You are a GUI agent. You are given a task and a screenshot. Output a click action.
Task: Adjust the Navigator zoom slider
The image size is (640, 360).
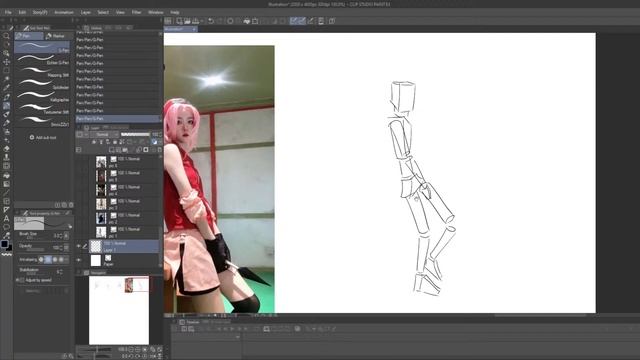click(97, 350)
